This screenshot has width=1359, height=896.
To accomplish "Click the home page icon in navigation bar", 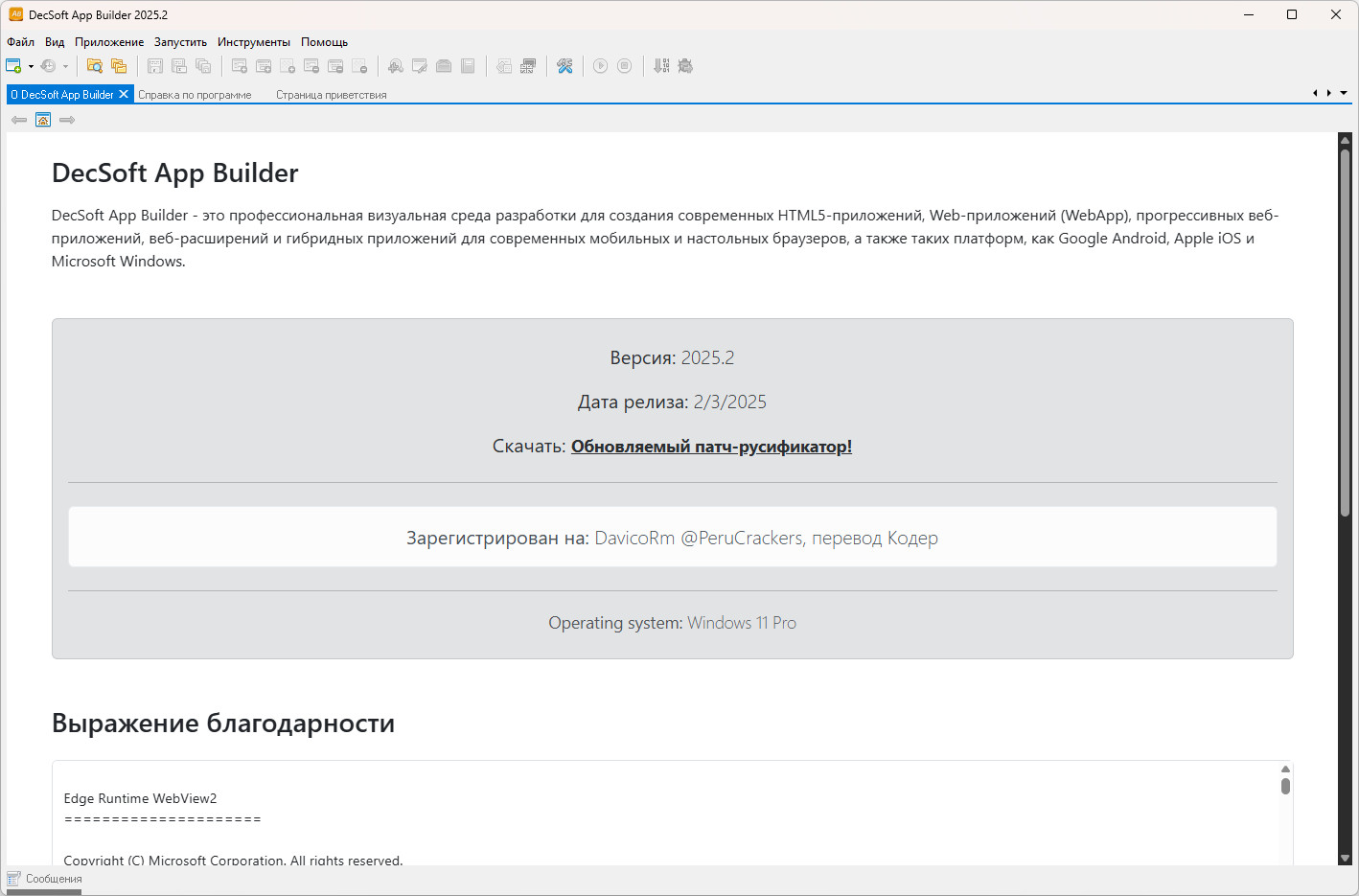I will [x=43, y=120].
